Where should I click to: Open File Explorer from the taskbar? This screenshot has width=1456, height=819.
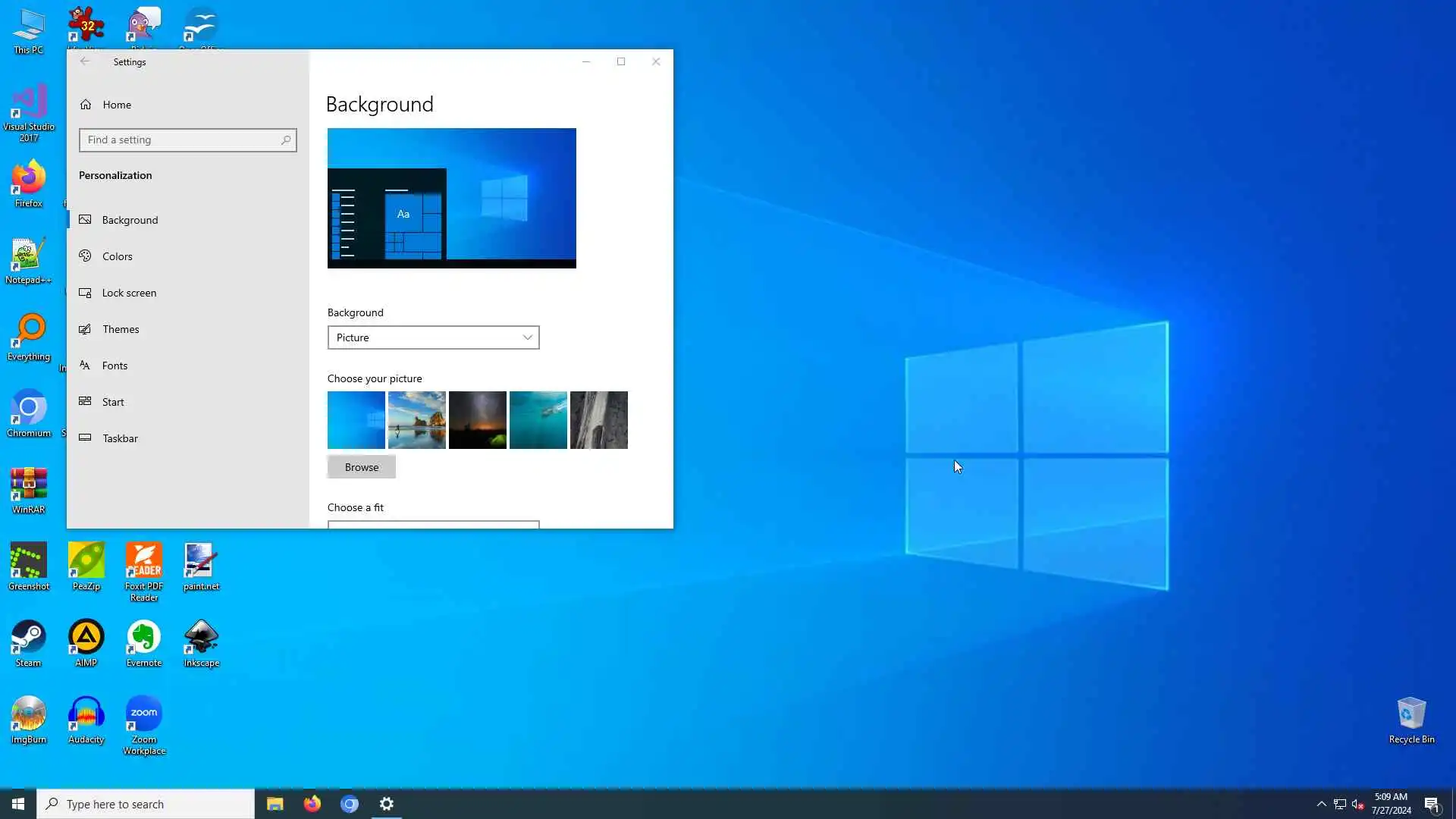(275, 804)
